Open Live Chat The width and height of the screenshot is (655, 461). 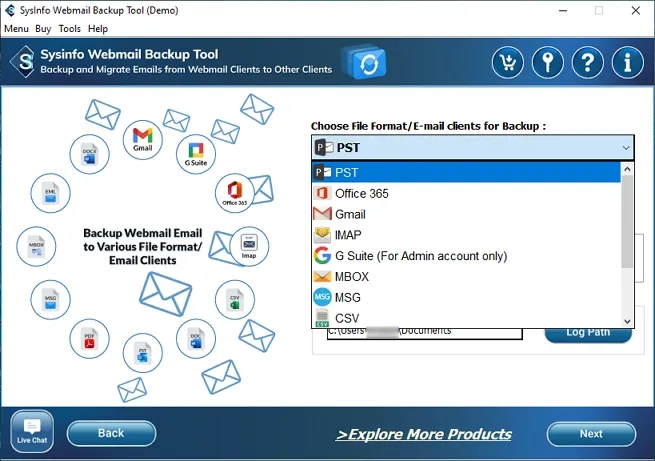(32, 431)
